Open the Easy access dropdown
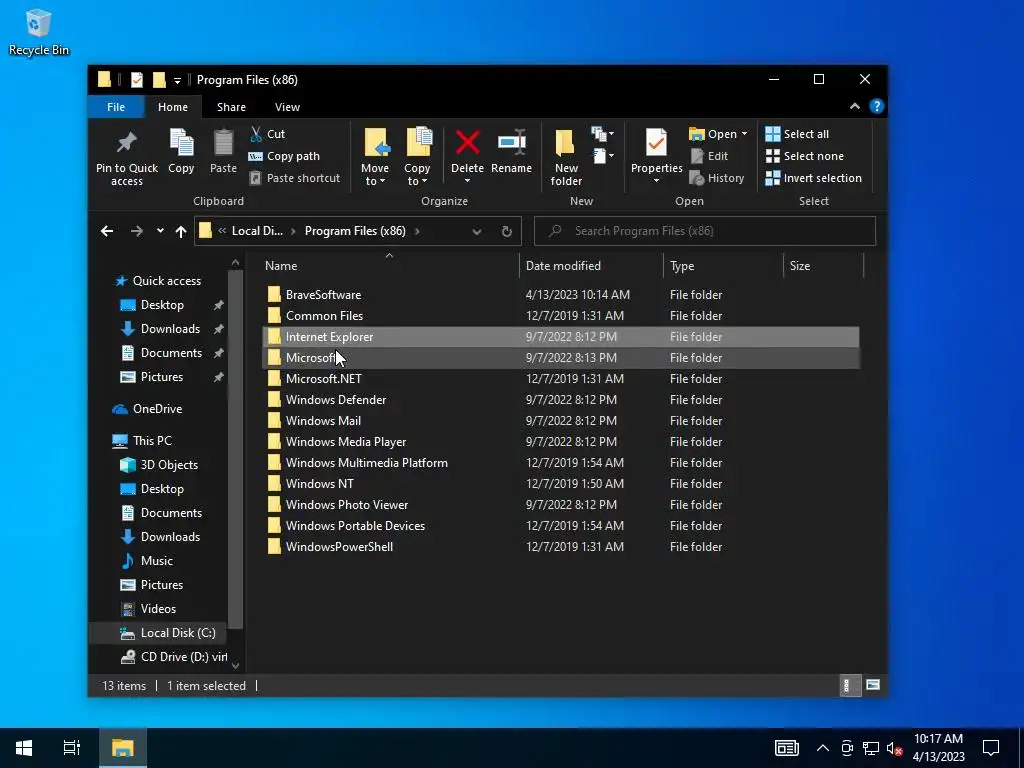Viewport: 1024px width, 768px height. coord(603,155)
